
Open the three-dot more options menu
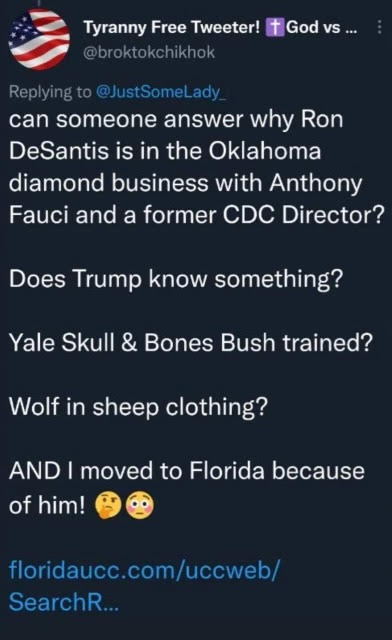coord(379,28)
